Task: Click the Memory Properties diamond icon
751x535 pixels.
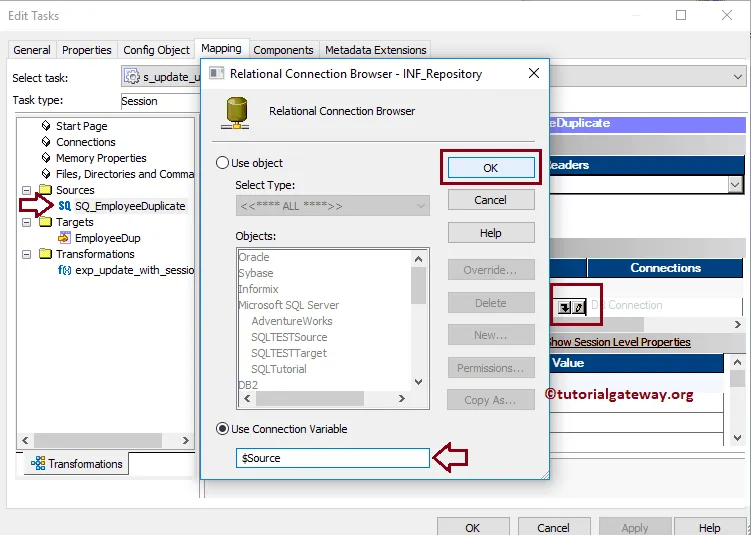Action: 46,158
